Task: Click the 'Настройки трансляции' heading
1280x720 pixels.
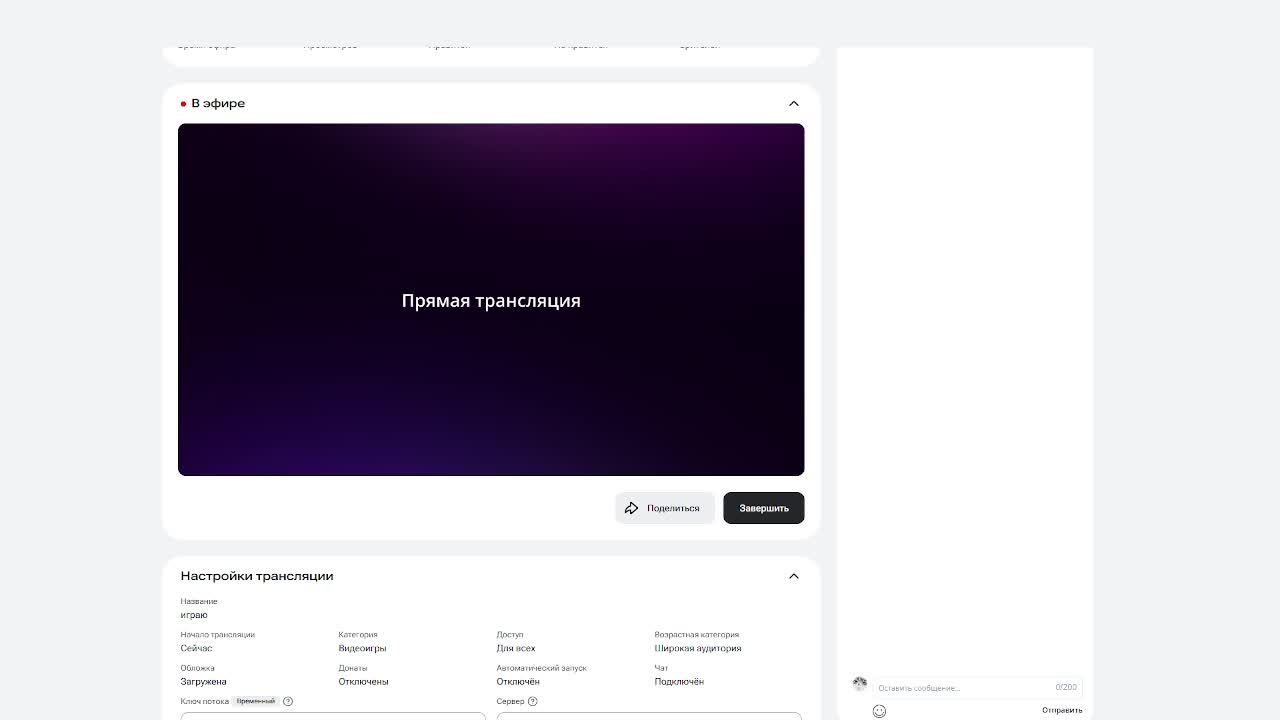Action: coord(257,576)
